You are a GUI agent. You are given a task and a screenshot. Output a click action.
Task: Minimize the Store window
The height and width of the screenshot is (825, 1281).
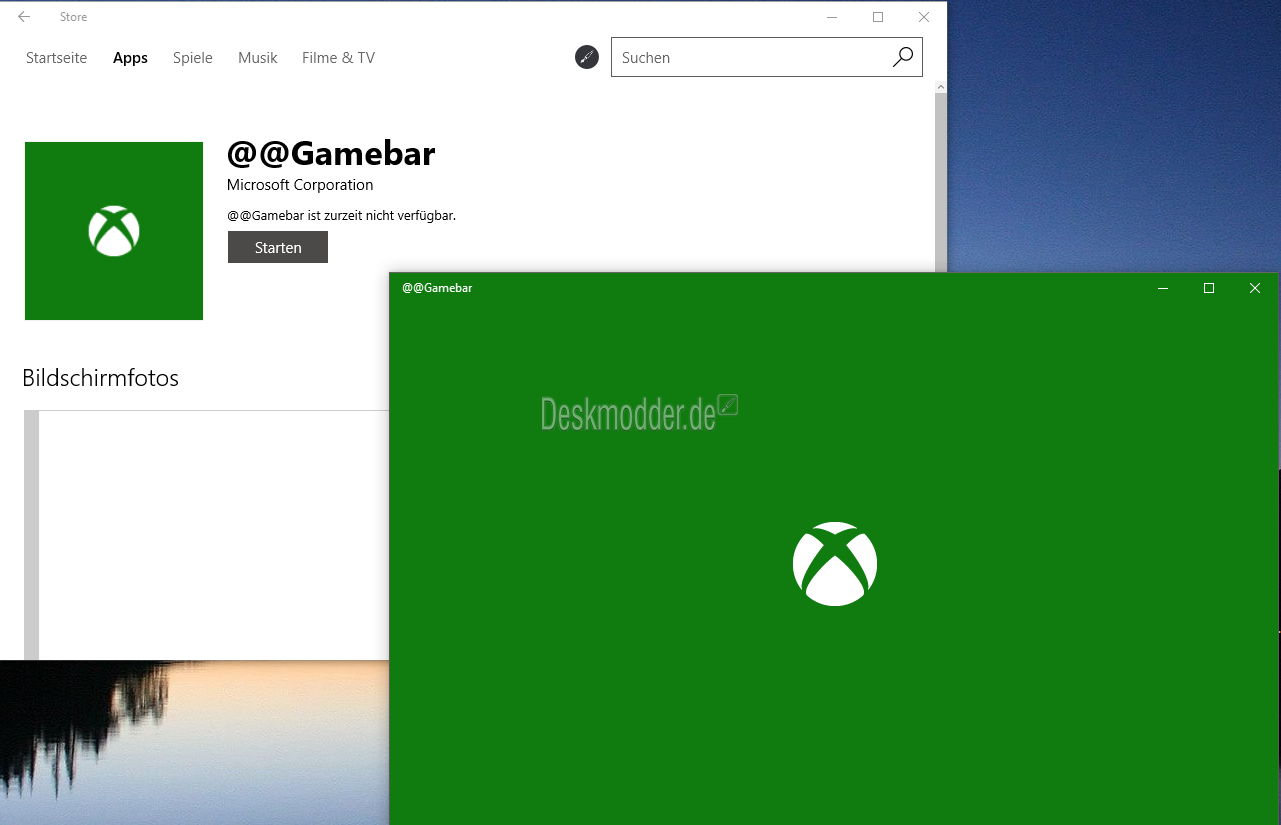[x=832, y=17]
